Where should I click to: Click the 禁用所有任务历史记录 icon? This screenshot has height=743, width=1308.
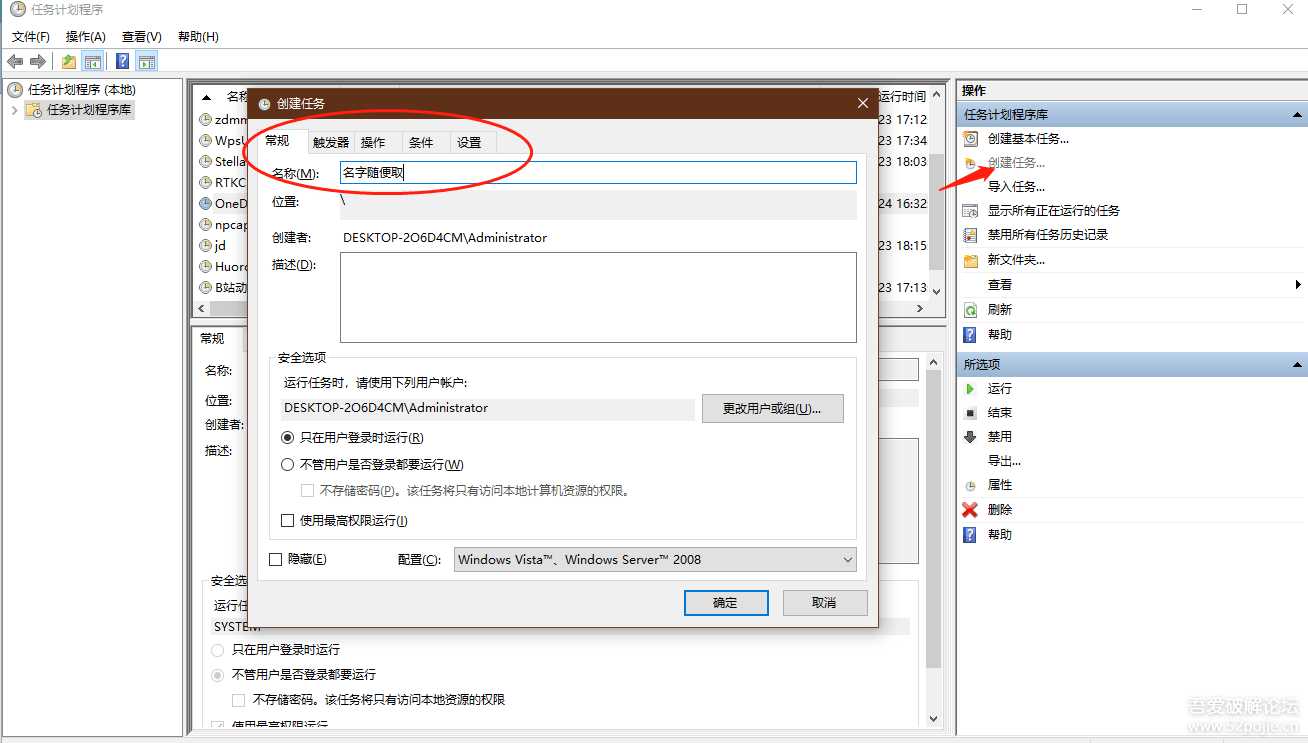[x=970, y=235]
